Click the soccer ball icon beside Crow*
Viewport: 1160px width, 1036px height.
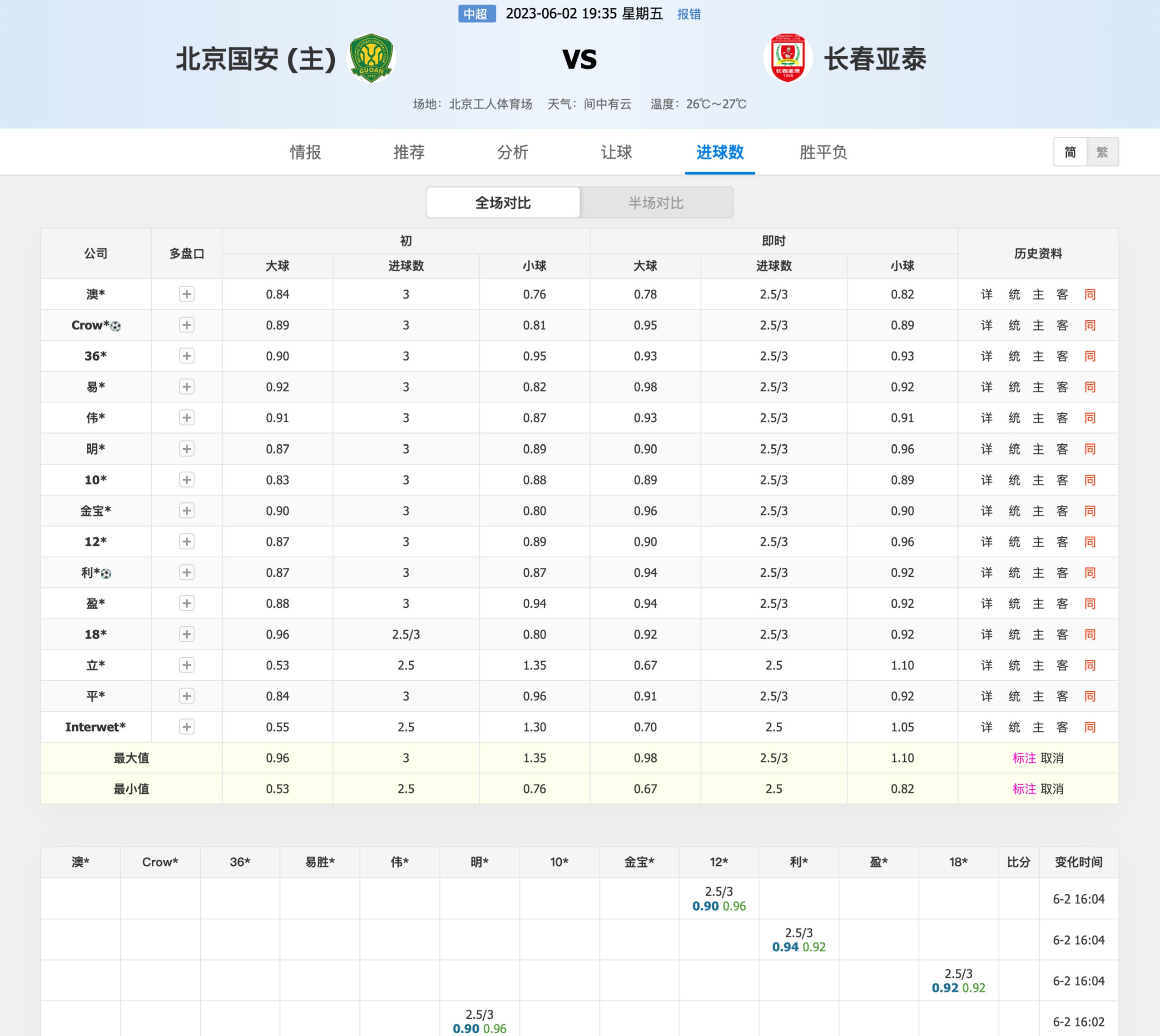click(x=115, y=326)
